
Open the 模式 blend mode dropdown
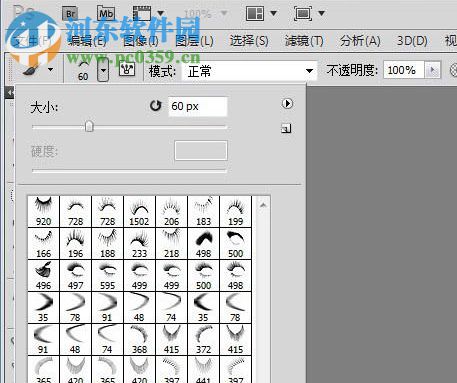pyautogui.click(x=249, y=71)
